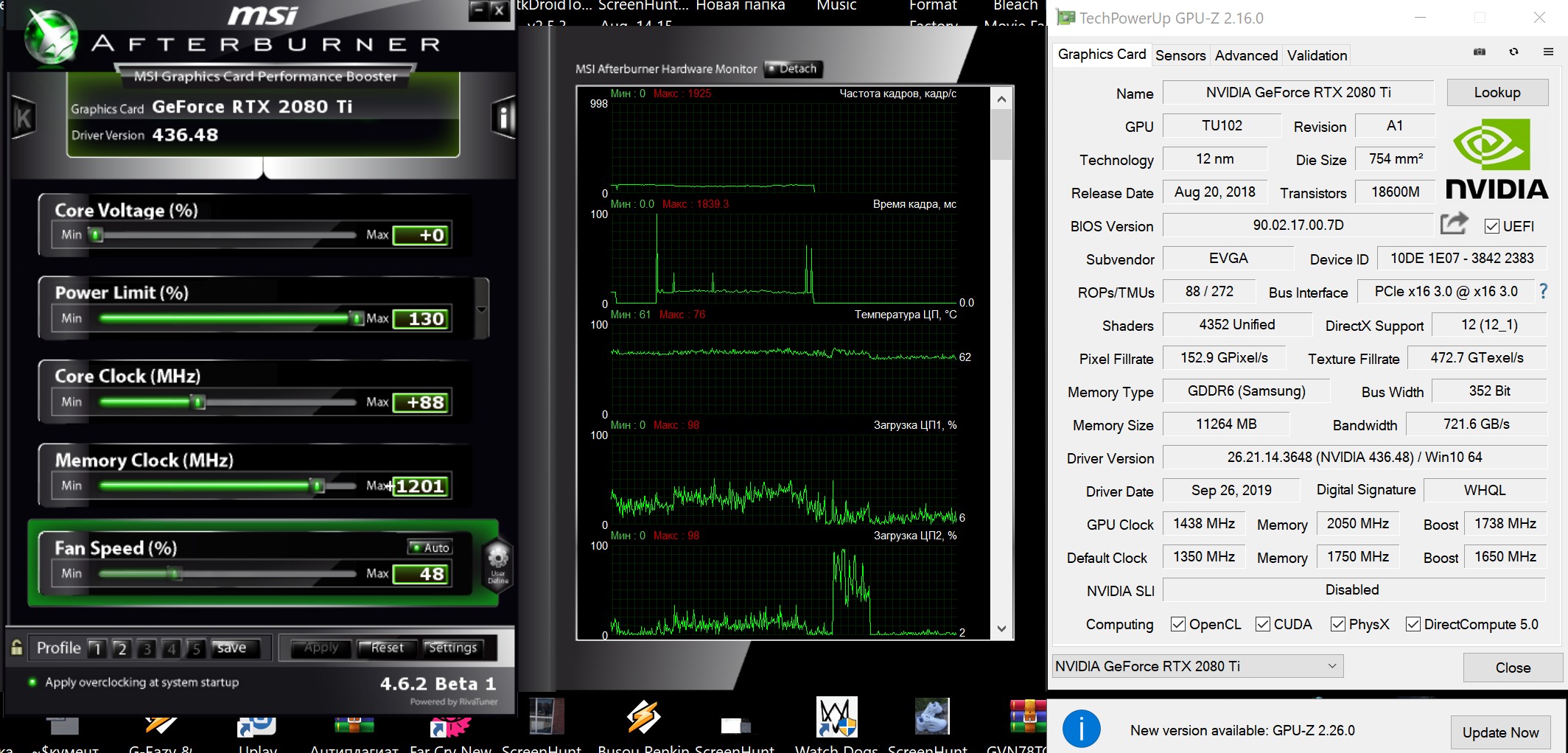Toggle Auto fan speed mode
1568x753 pixels.
430,547
